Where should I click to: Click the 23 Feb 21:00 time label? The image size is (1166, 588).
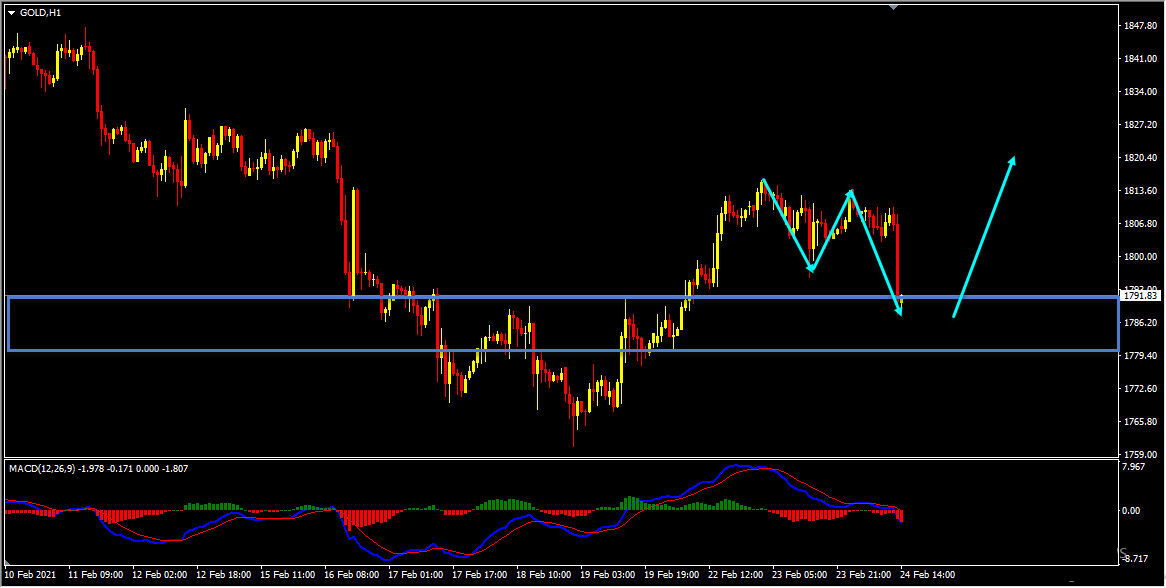pyautogui.click(x=864, y=575)
